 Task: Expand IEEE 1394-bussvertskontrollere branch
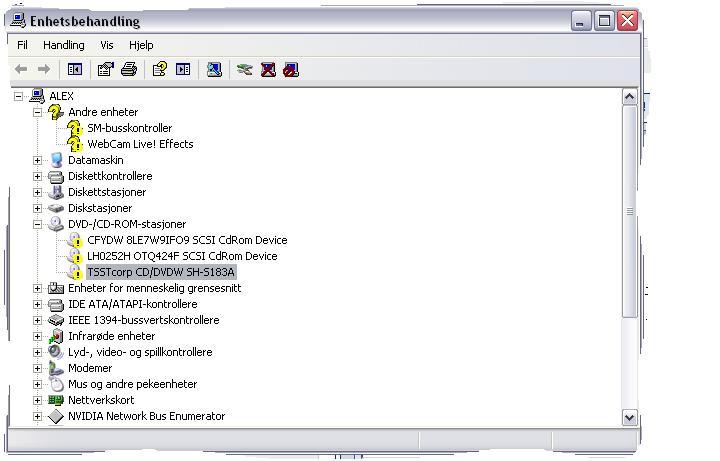tap(37, 320)
